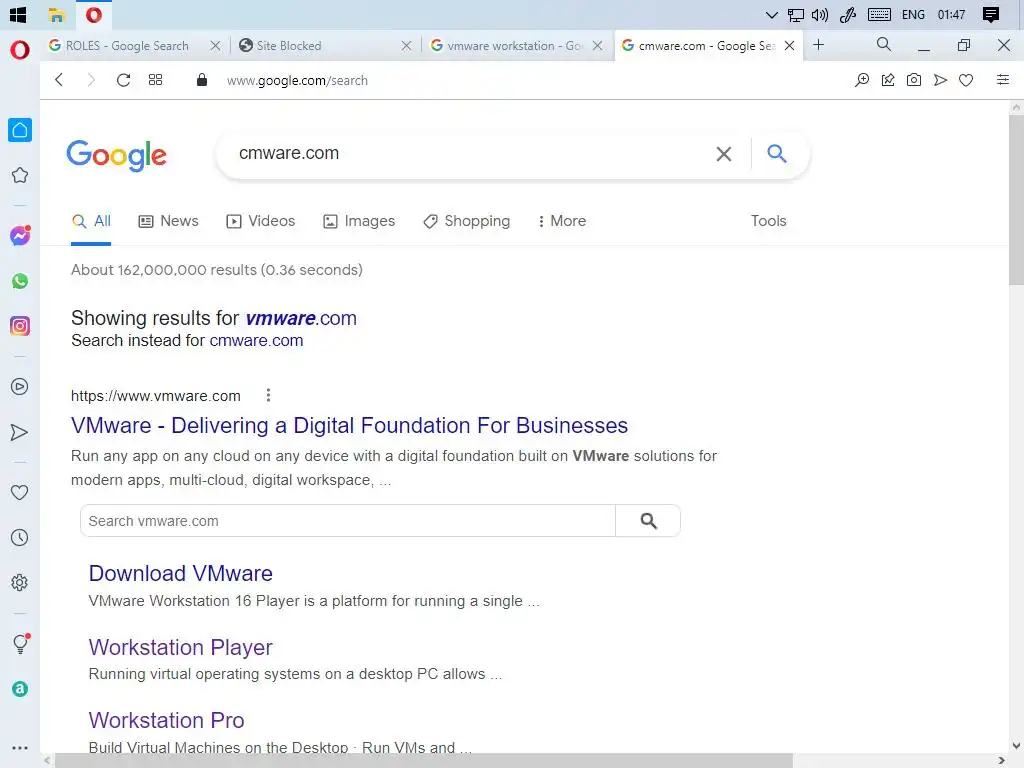Open History clock in sidebar
1024x768 pixels.
20,537
